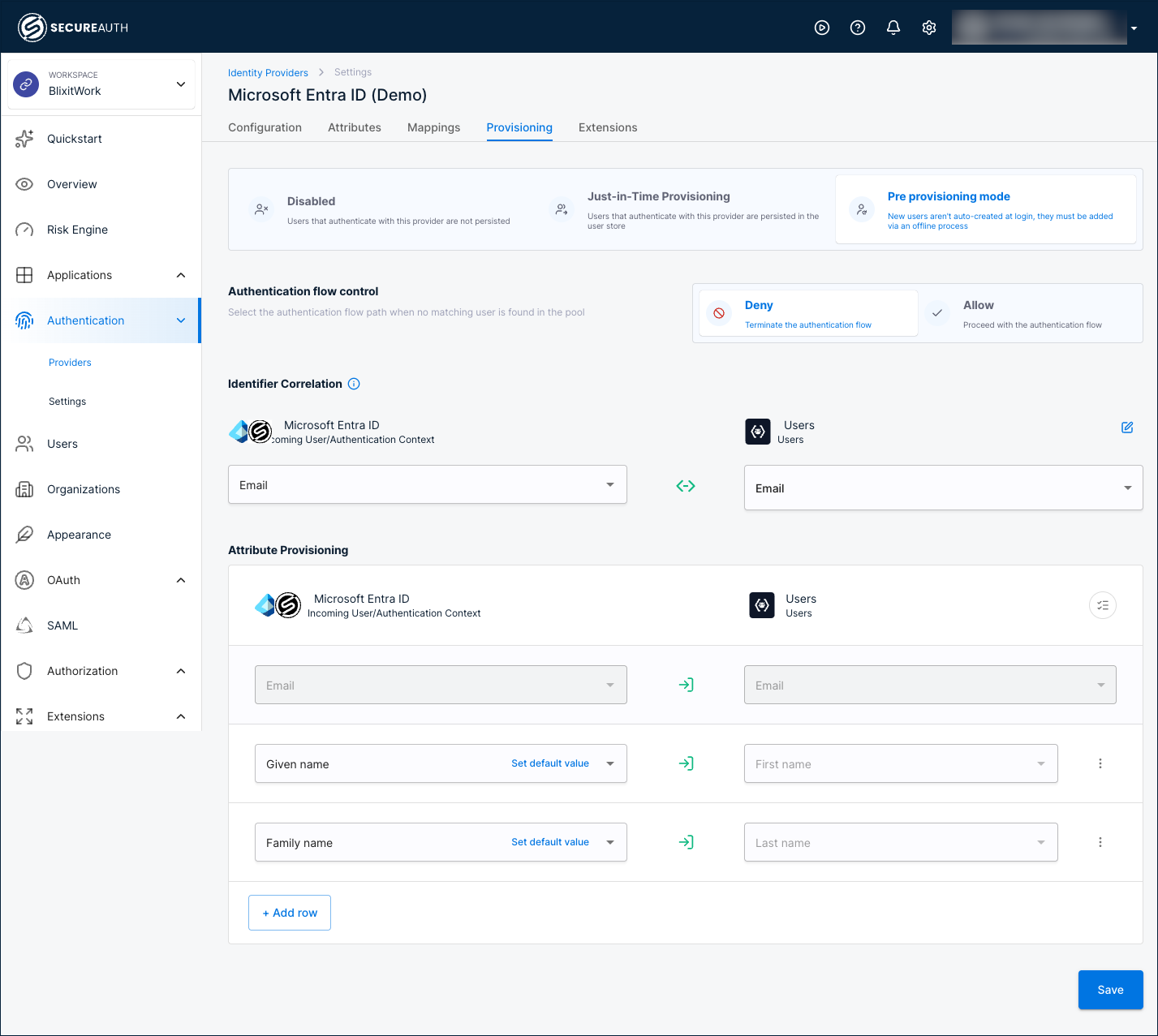Image resolution: width=1158 pixels, height=1036 pixels.
Task: Toggle the OAuth menu chevron
Action: point(181,580)
